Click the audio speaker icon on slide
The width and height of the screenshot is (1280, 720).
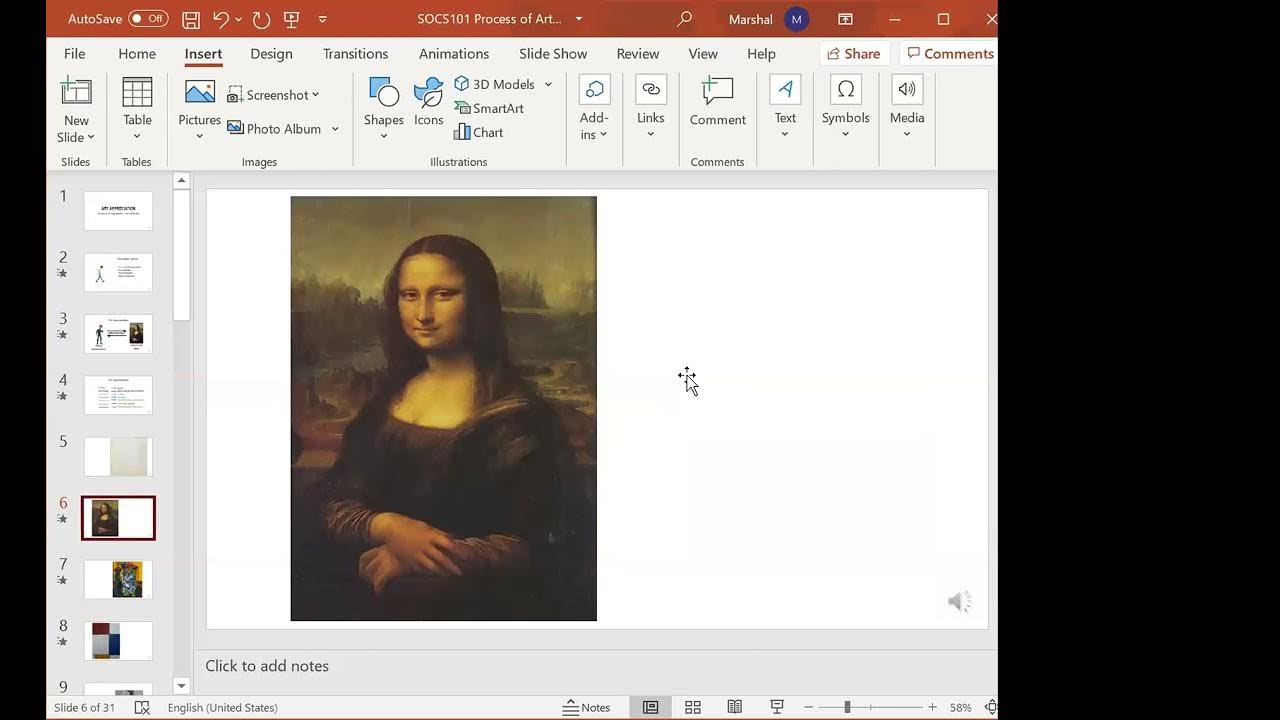click(x=960, y=601)
